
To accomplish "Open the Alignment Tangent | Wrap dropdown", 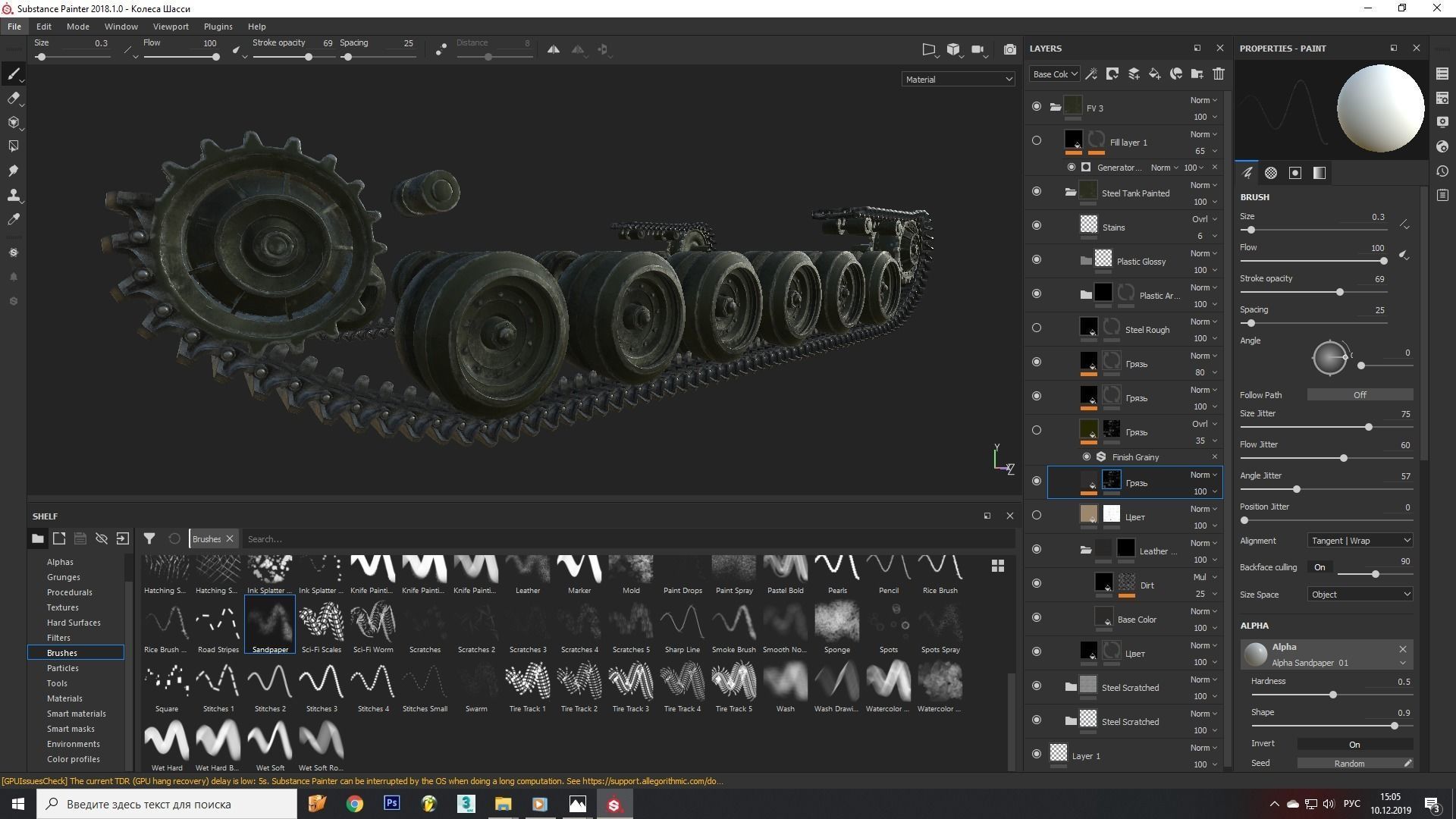I will tap(1359, 541).
